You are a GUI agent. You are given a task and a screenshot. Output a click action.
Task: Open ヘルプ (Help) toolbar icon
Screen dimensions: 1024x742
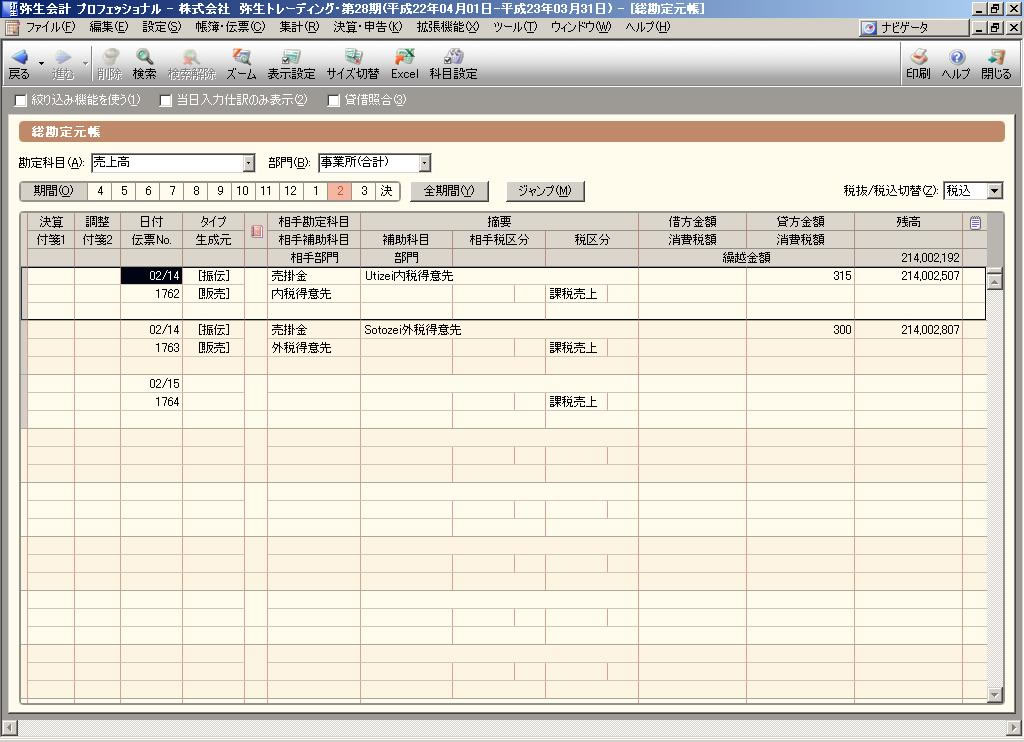[x=955, y=64]
